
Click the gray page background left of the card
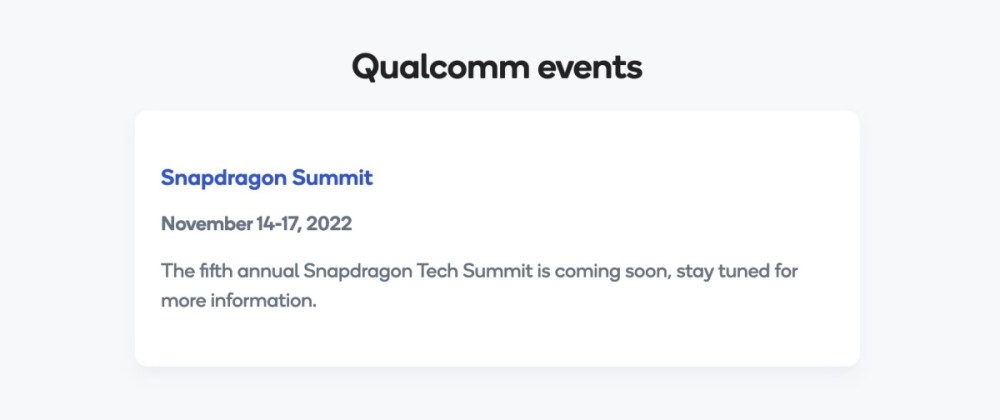pos(67,238)
